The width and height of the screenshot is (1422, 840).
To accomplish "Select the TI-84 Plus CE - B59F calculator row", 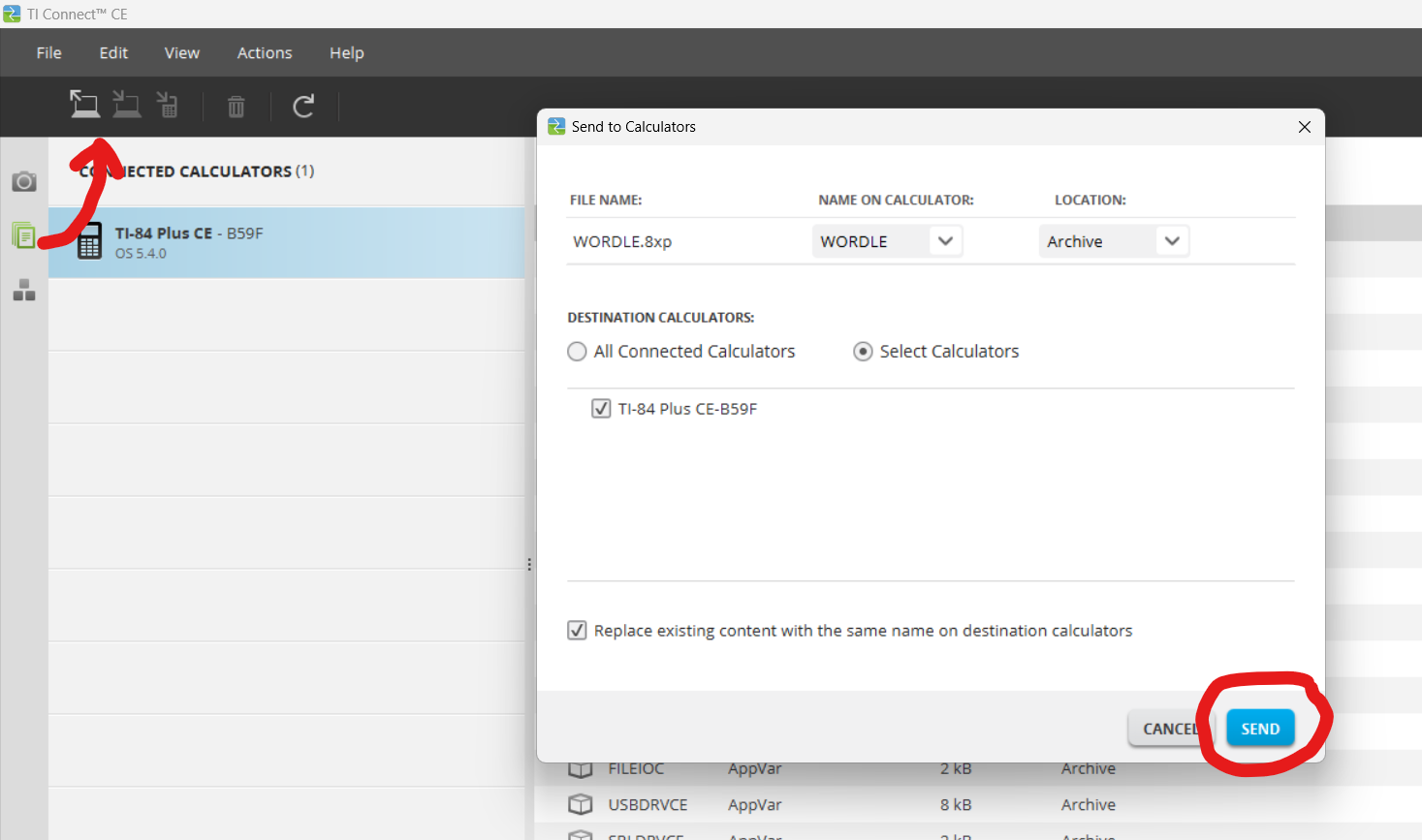I will pos(287,242).
